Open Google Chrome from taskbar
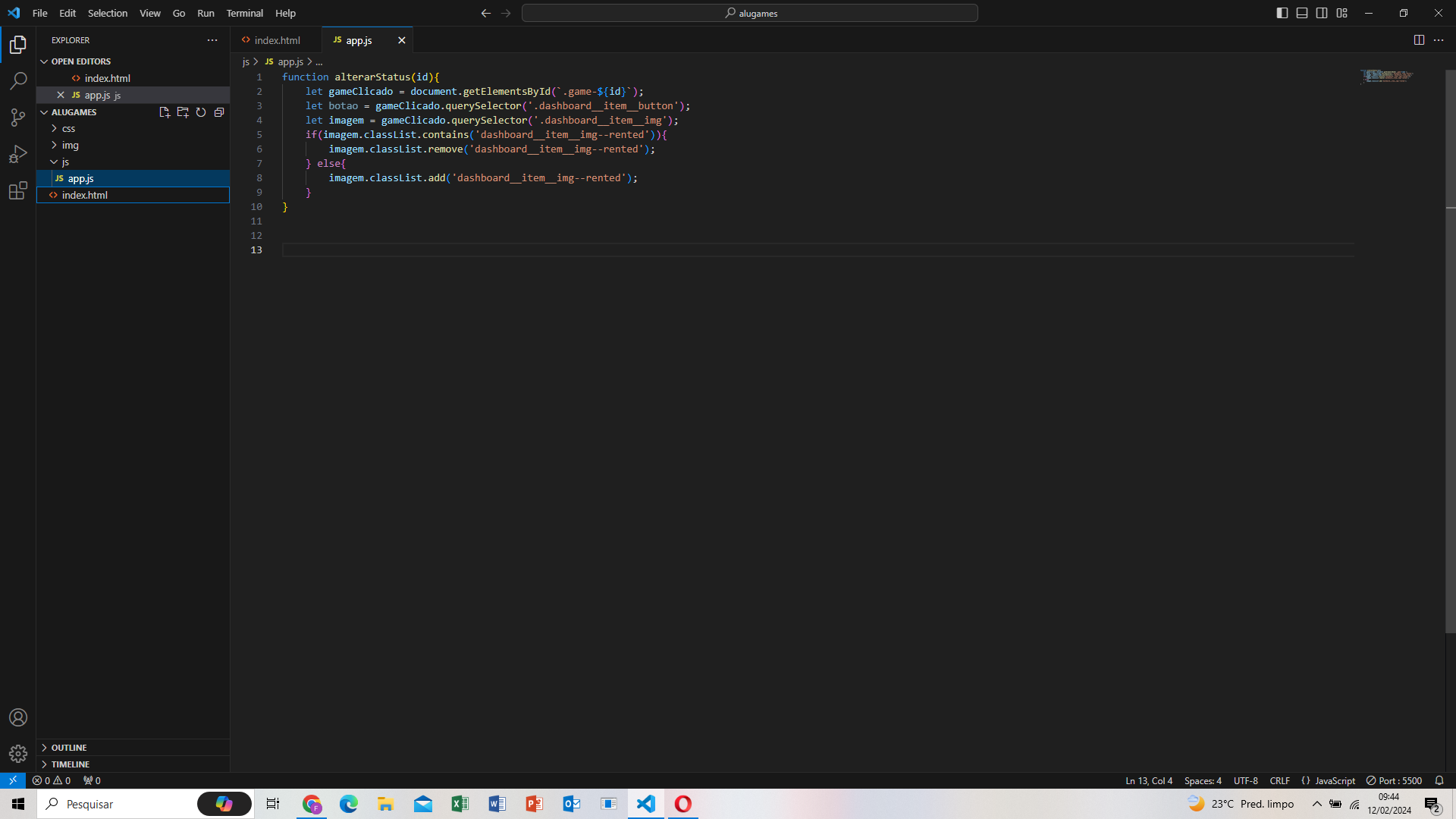 [312, 804]
